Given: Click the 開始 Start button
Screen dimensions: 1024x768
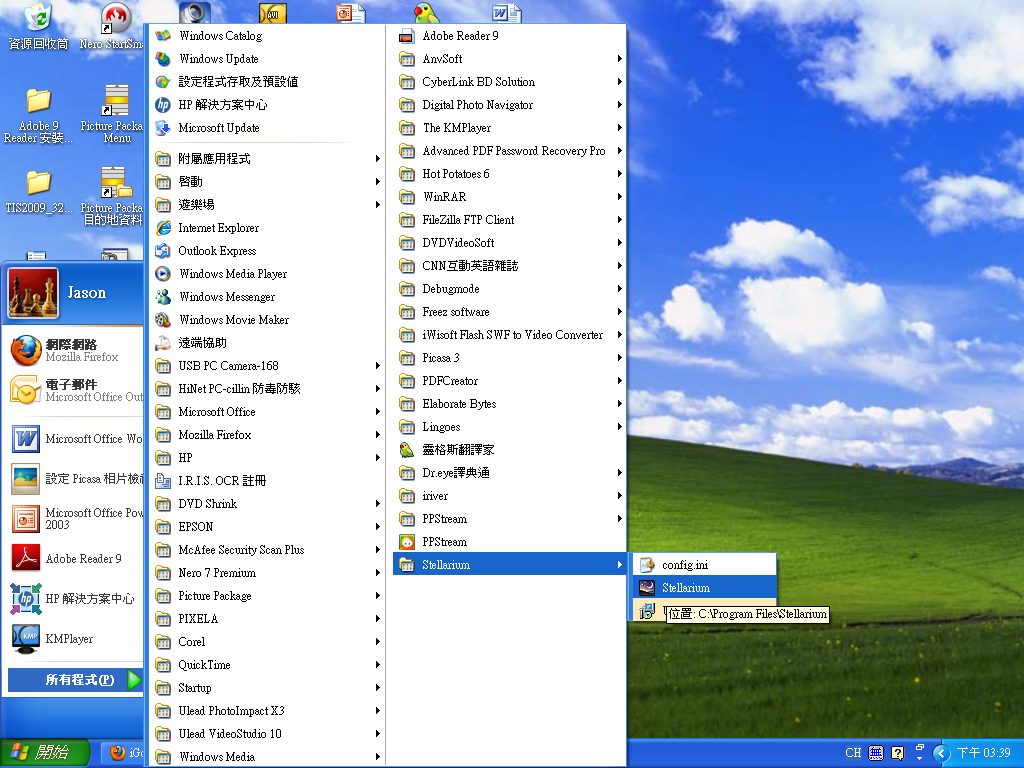Looking at the screenshot, I should [44, 753].
